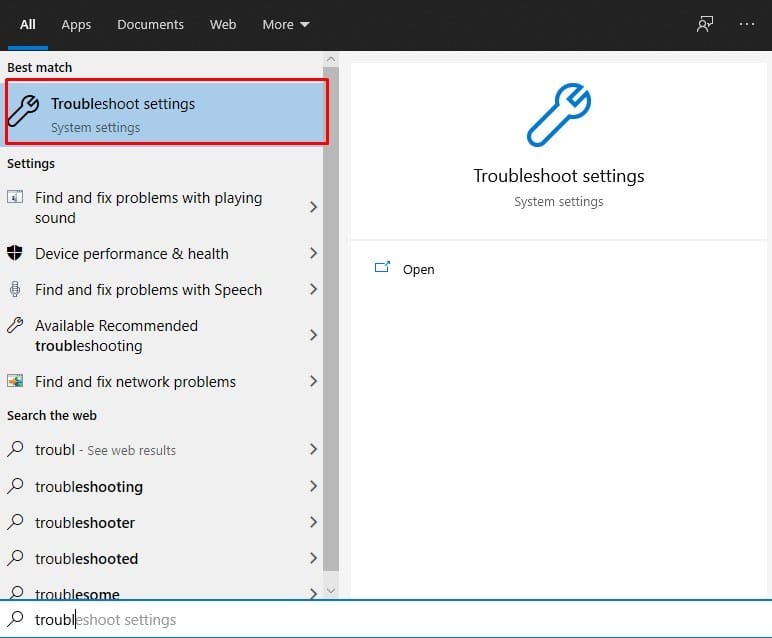Click the wrench icon of Troubleshoot settings best match

point(24,111)
